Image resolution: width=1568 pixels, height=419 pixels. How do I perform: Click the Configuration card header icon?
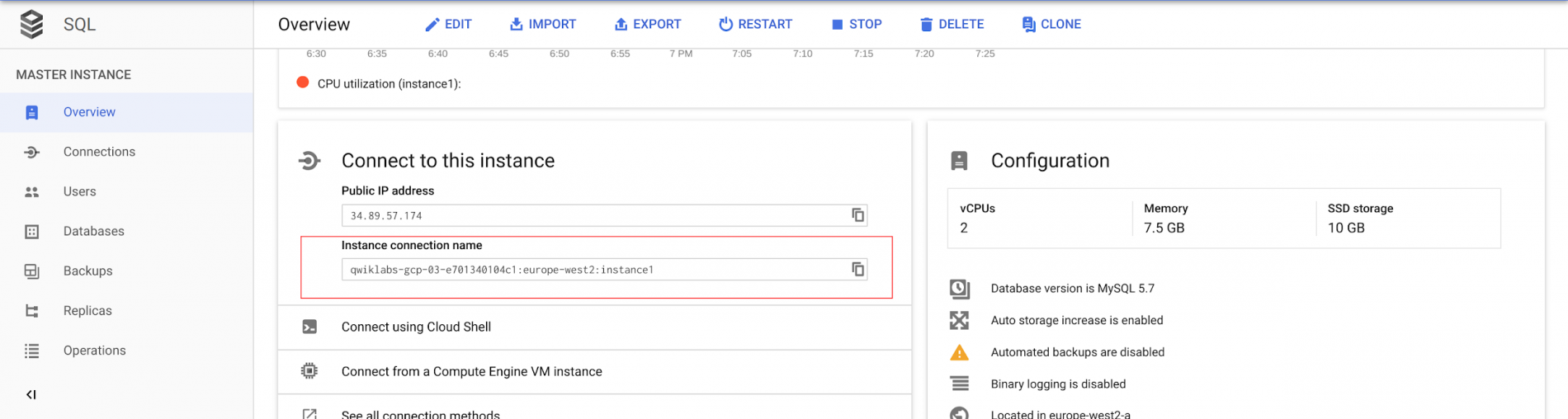(x=959, y=160)
